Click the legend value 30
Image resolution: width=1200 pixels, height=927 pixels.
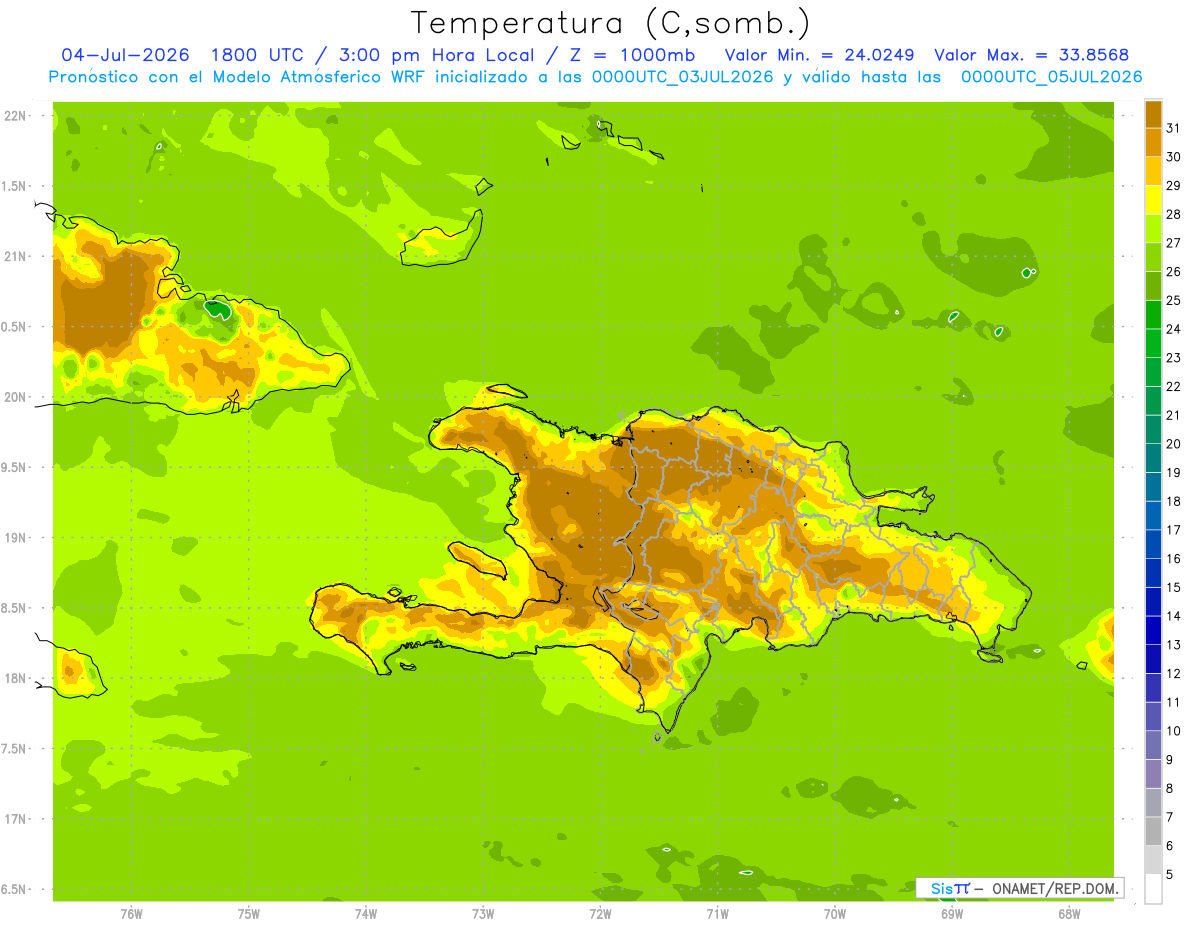[1173, 157]
